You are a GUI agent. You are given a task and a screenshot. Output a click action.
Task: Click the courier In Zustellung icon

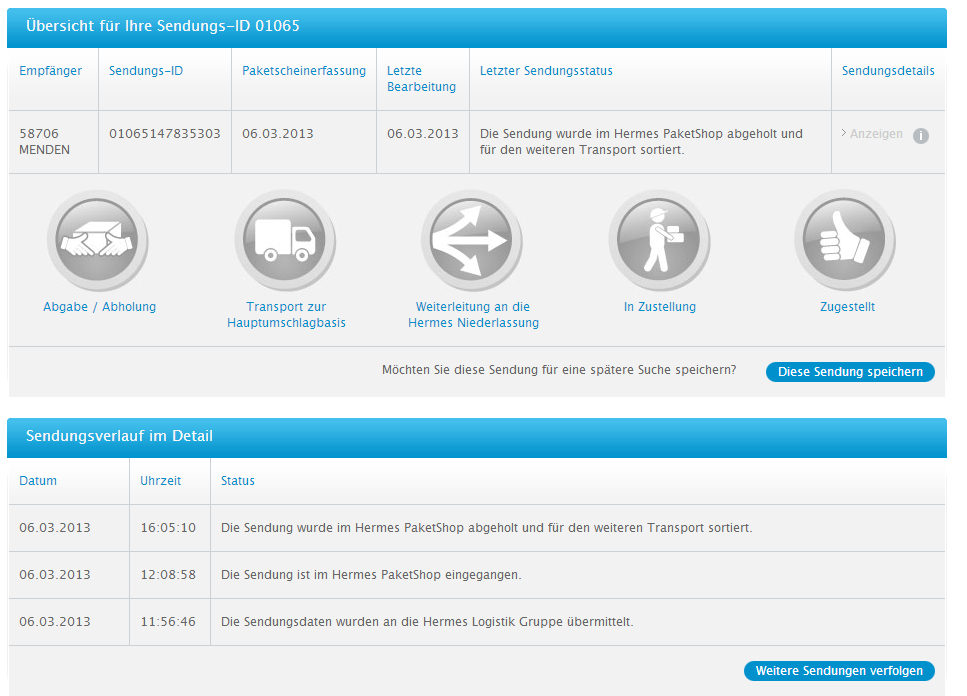[659, 240]
